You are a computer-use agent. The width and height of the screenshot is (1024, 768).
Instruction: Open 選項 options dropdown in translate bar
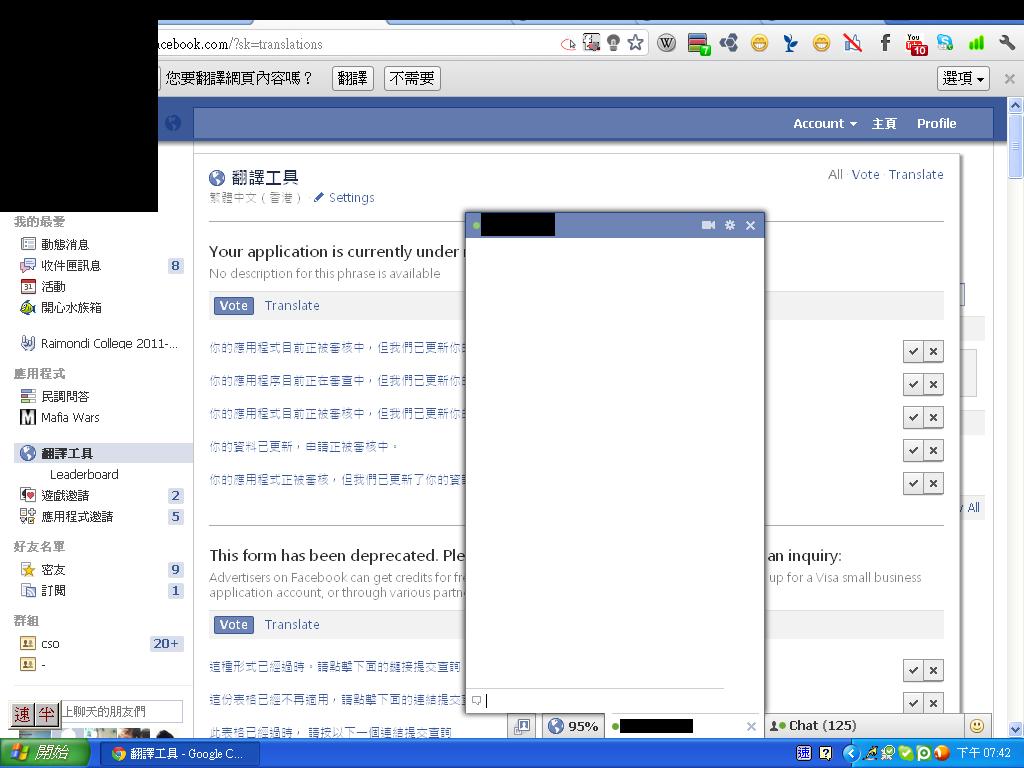pos(963,78)
